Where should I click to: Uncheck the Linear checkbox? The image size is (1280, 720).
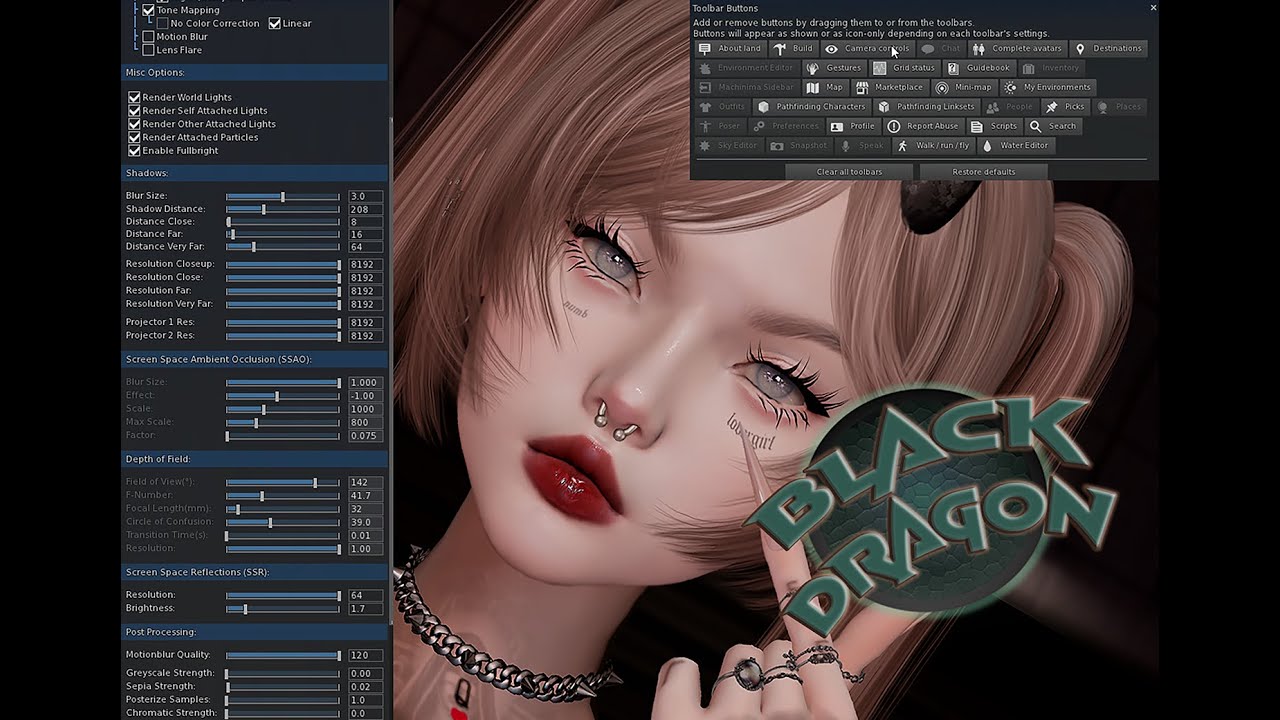(274, 23)
